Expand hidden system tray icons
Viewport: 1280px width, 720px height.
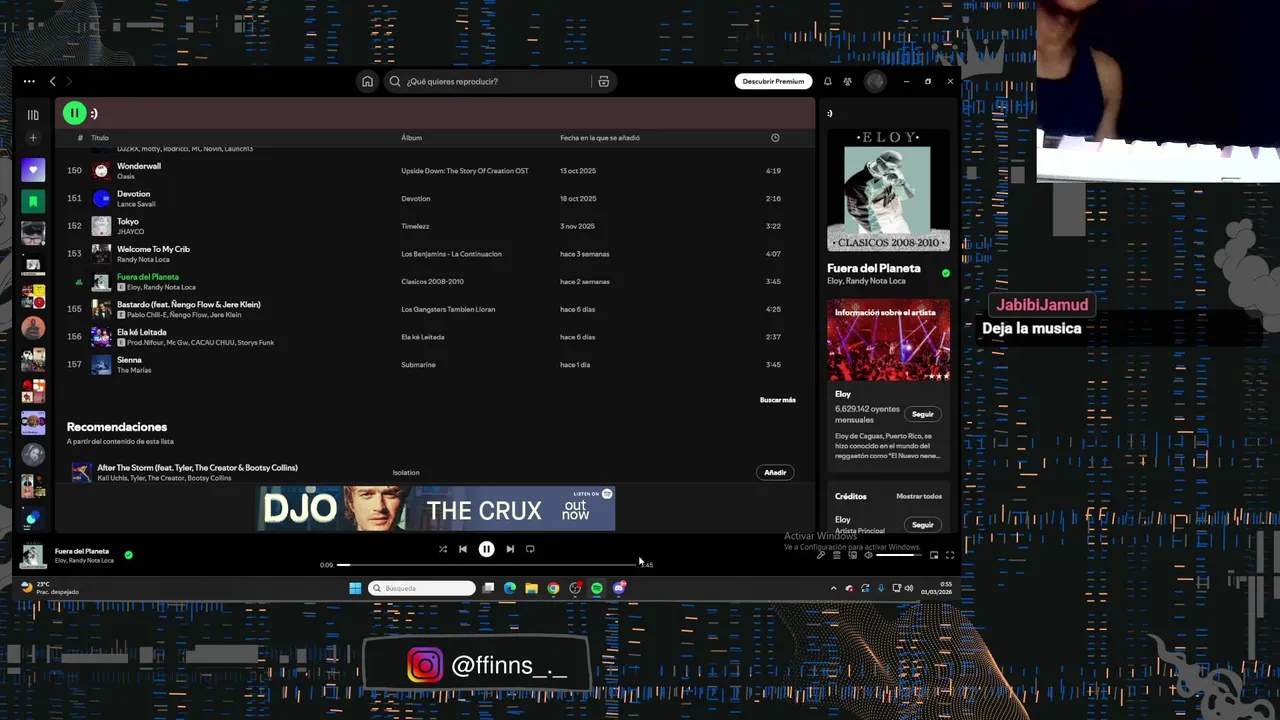833,588
